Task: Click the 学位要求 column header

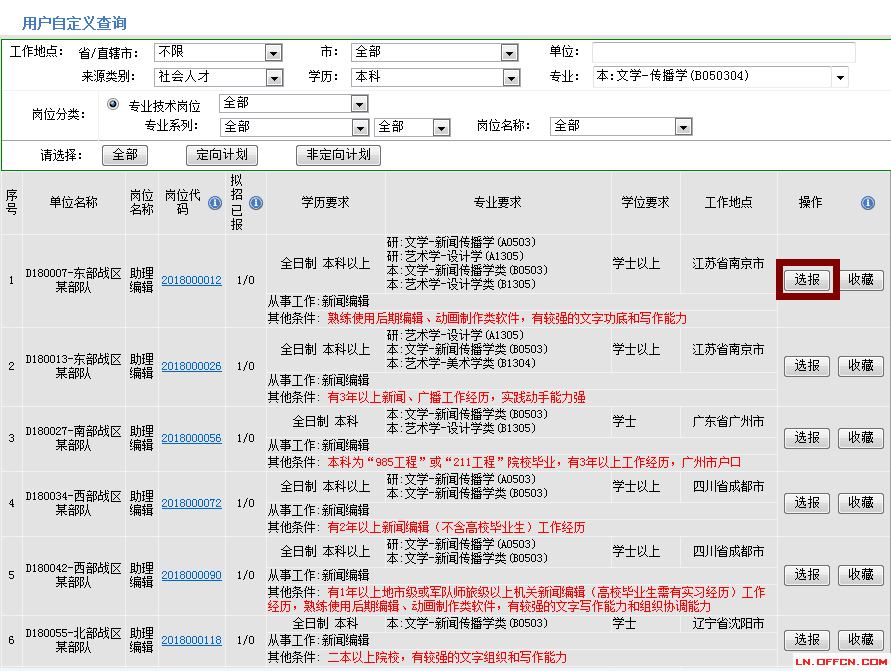Action: tap(646, 203)
